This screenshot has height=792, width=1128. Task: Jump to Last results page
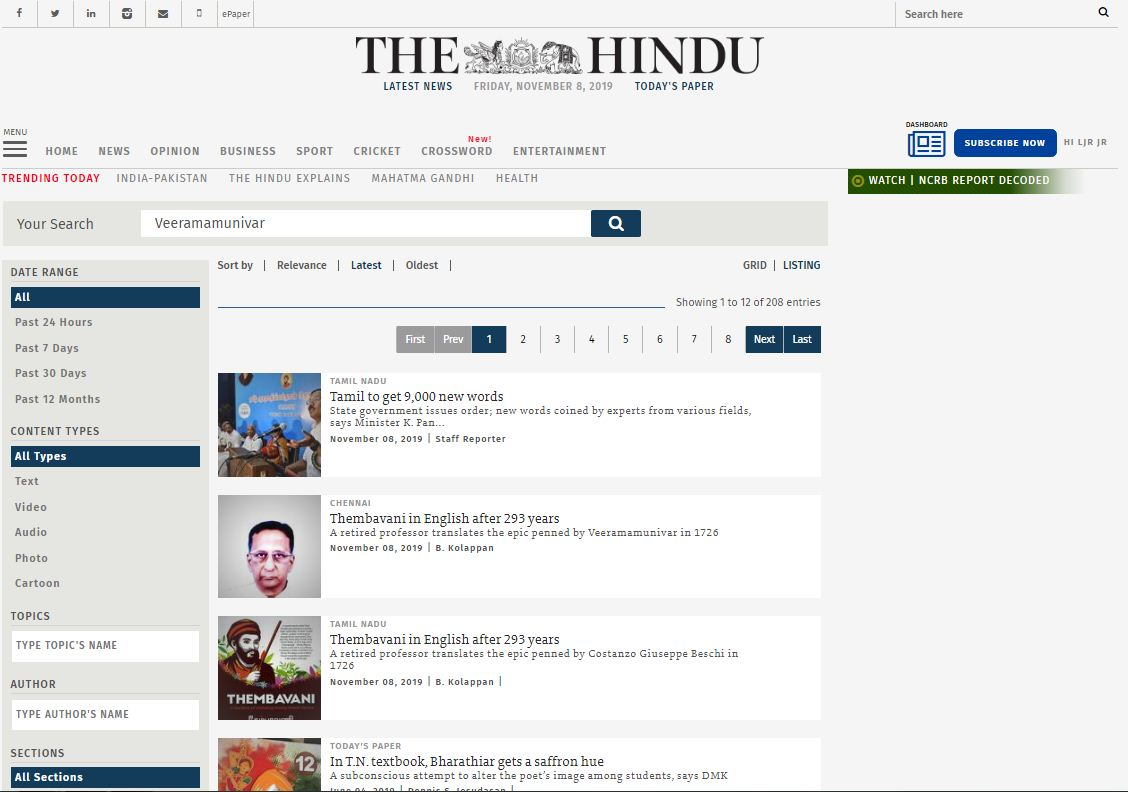[x=802, y=340]
